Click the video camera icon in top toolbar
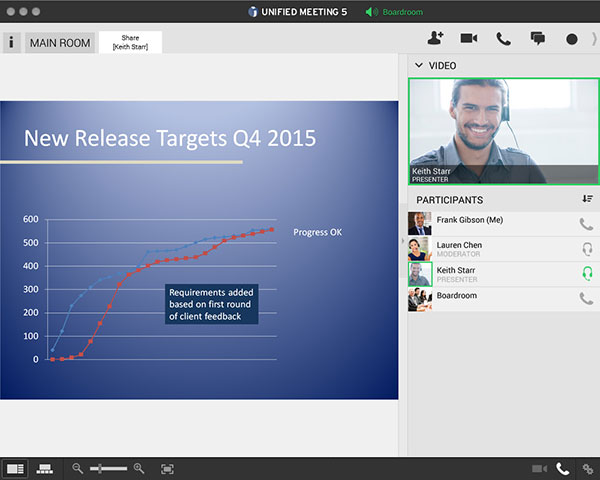The height and width of the screenshot is (480, 600). click(469, 38)
